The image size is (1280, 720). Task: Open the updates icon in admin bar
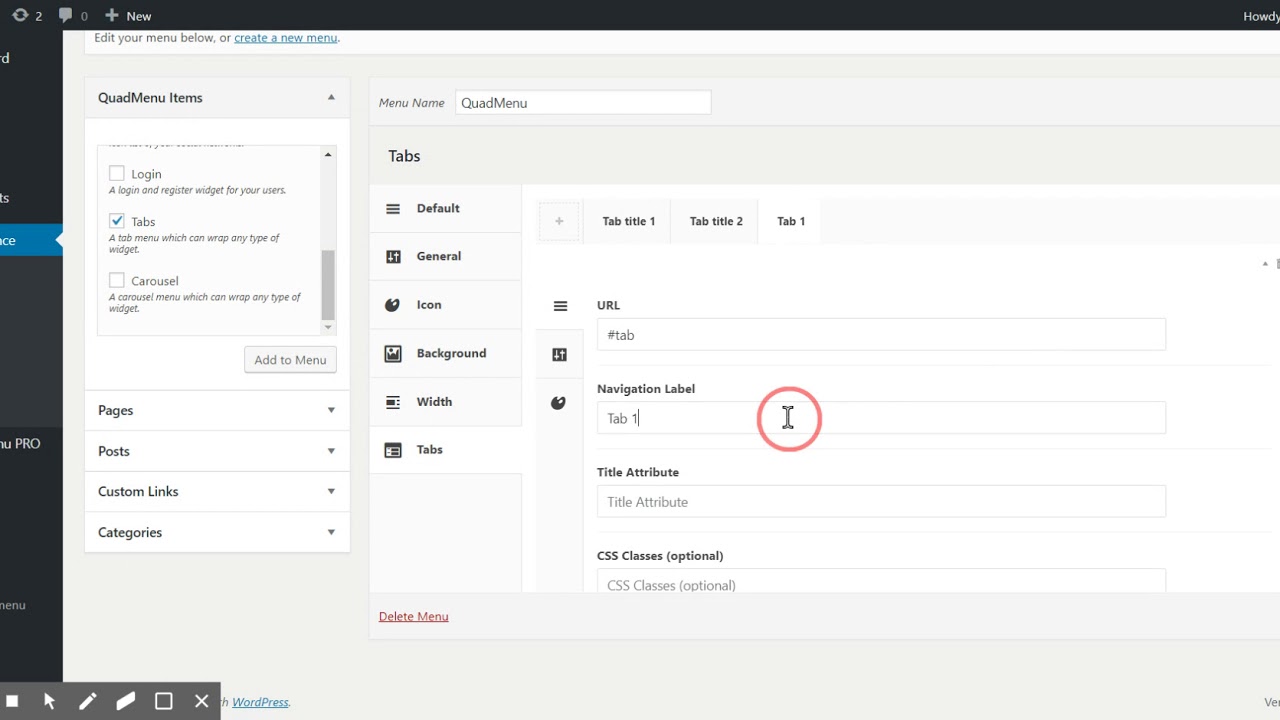pyautogui.click(x=20, y=15)
